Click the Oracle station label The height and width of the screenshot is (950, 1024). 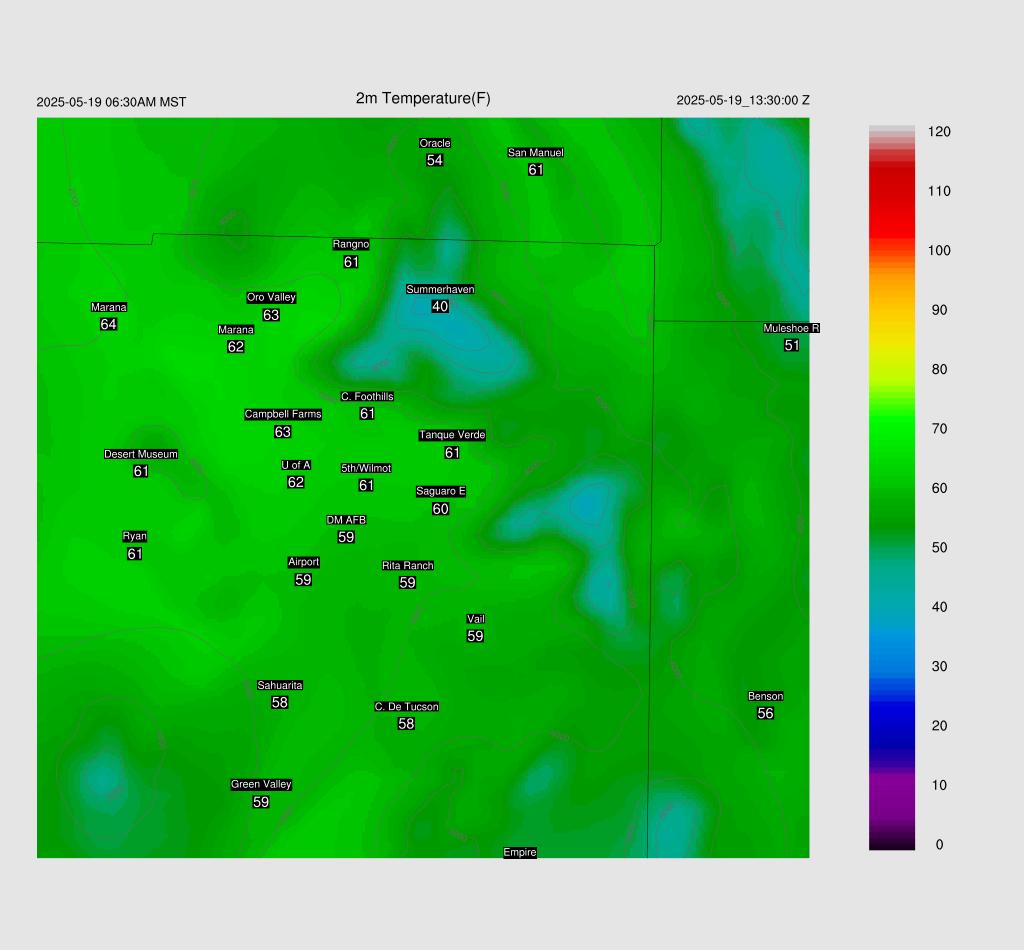tap(435, 143)
